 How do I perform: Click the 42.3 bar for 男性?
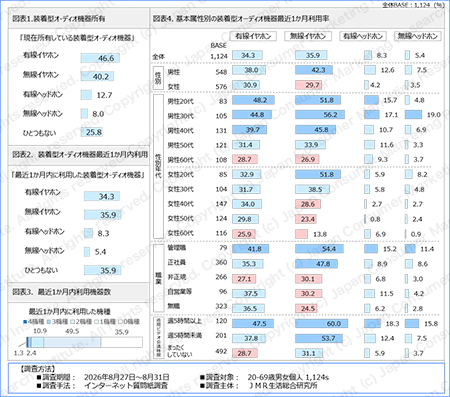coord(314,70)
